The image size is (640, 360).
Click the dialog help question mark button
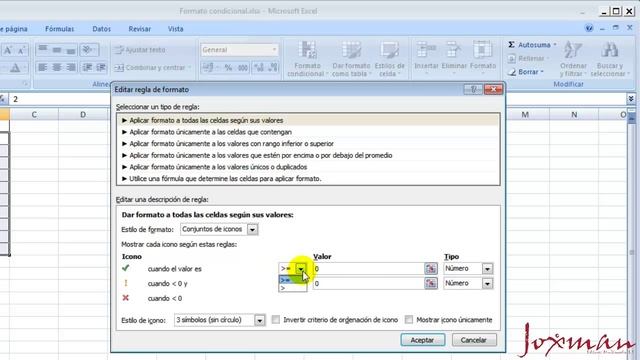coord(473,89)
